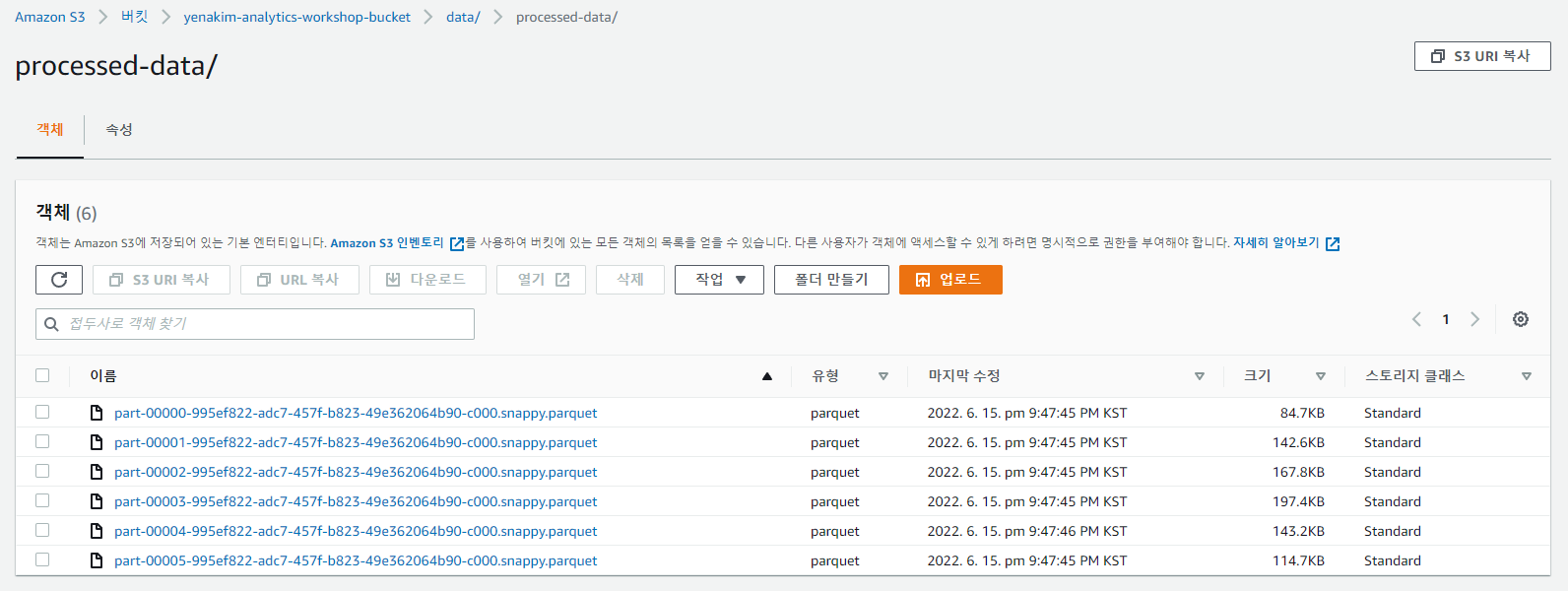The width and height of the screenshot is (1568, 591).
Task: Click file icon of part-00000 parquet
Action: pyautogui.click(x=97, y=413)
